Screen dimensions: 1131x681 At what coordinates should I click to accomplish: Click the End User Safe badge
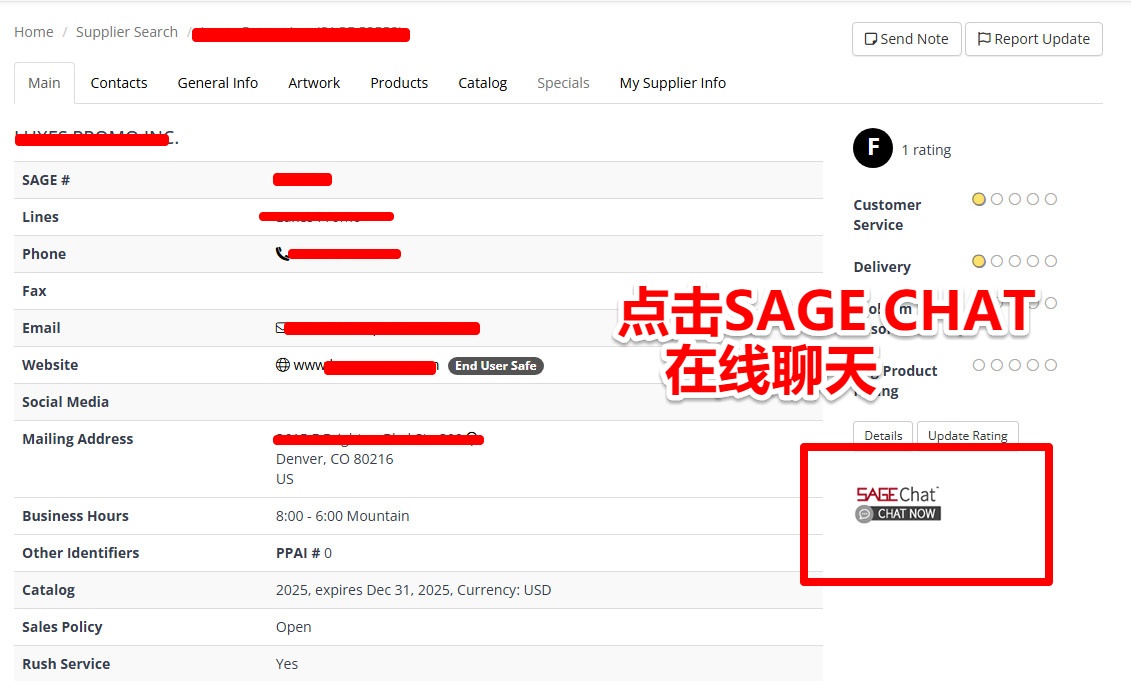[x=496, y=366]
